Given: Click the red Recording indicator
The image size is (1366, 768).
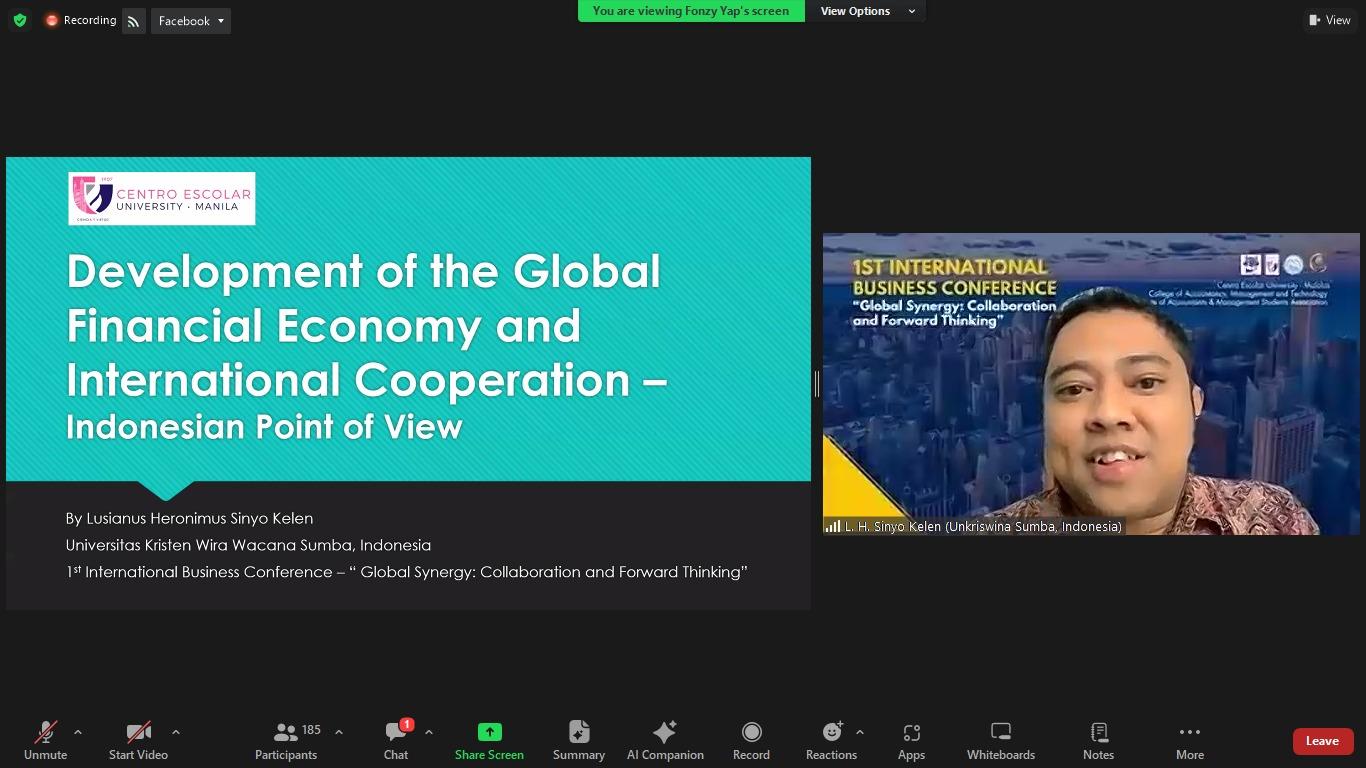Looking at the screenshot, I should [x=81, y=20].
